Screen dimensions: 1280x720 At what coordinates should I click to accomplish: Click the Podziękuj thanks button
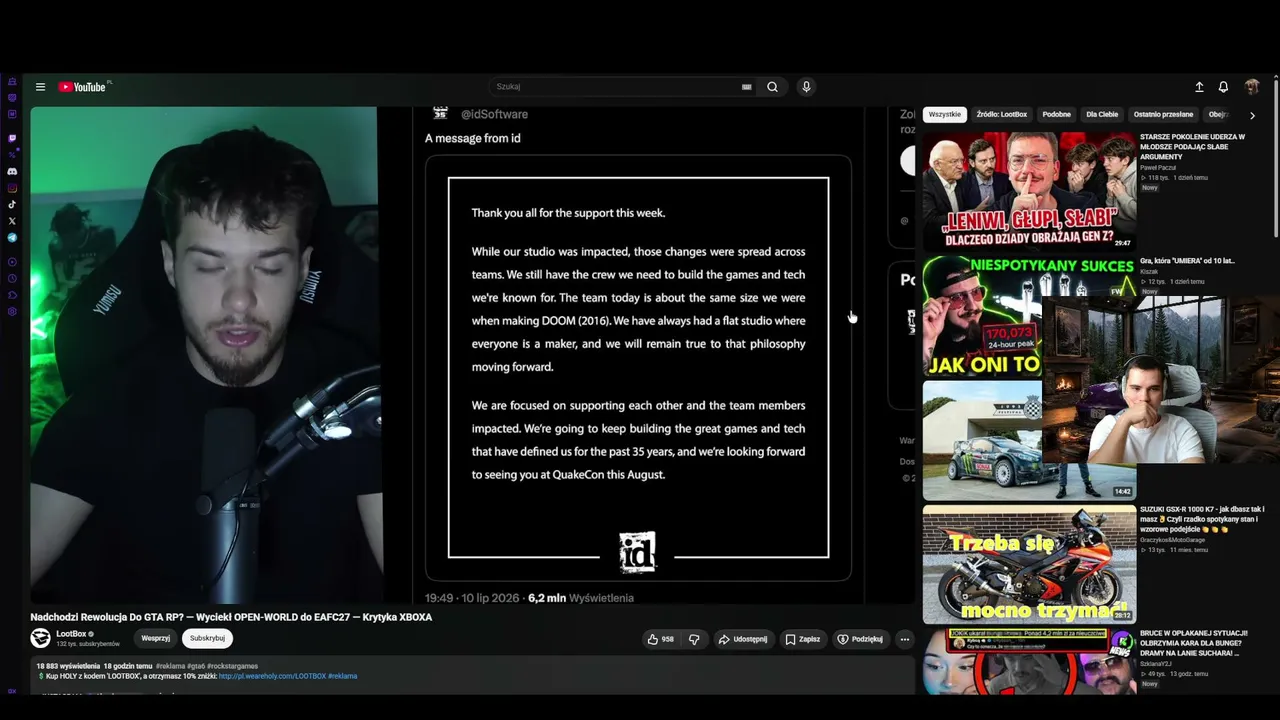[860, 639]
